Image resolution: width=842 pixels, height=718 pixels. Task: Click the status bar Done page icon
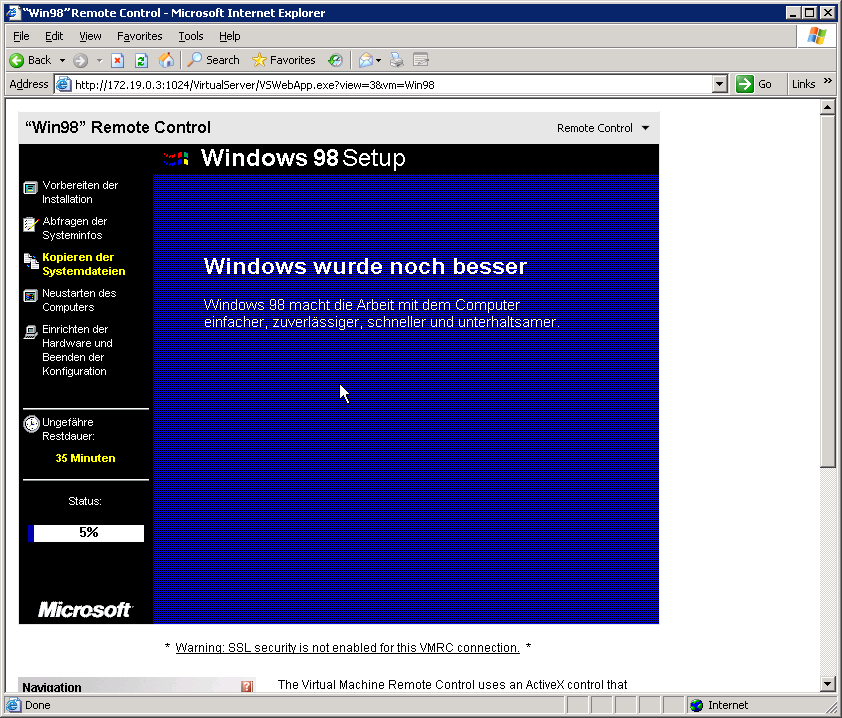[13, 705]
